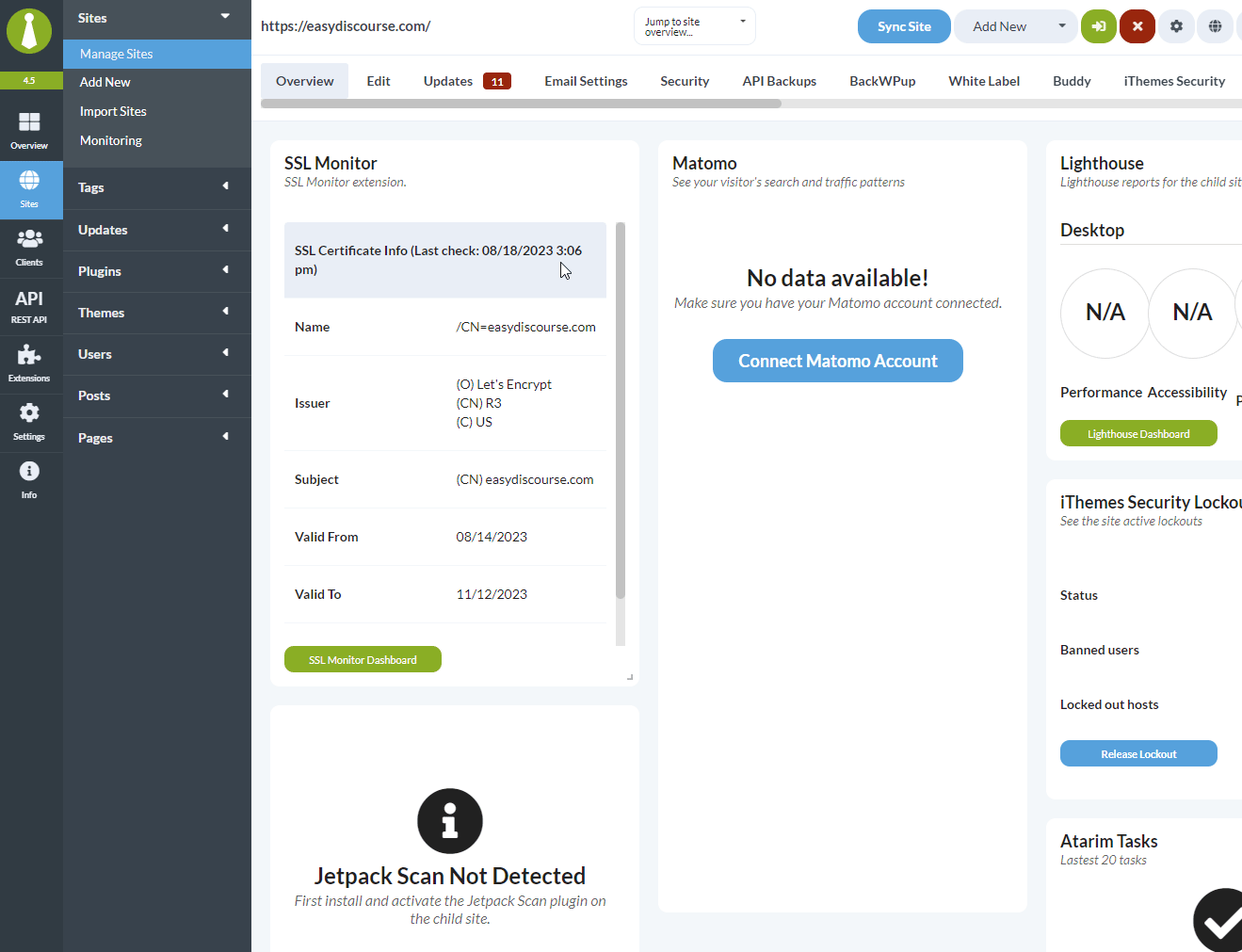Open the Extensions puzzle icon
Viewport: 1242px width, 952px height.
[x=29, y=363]
